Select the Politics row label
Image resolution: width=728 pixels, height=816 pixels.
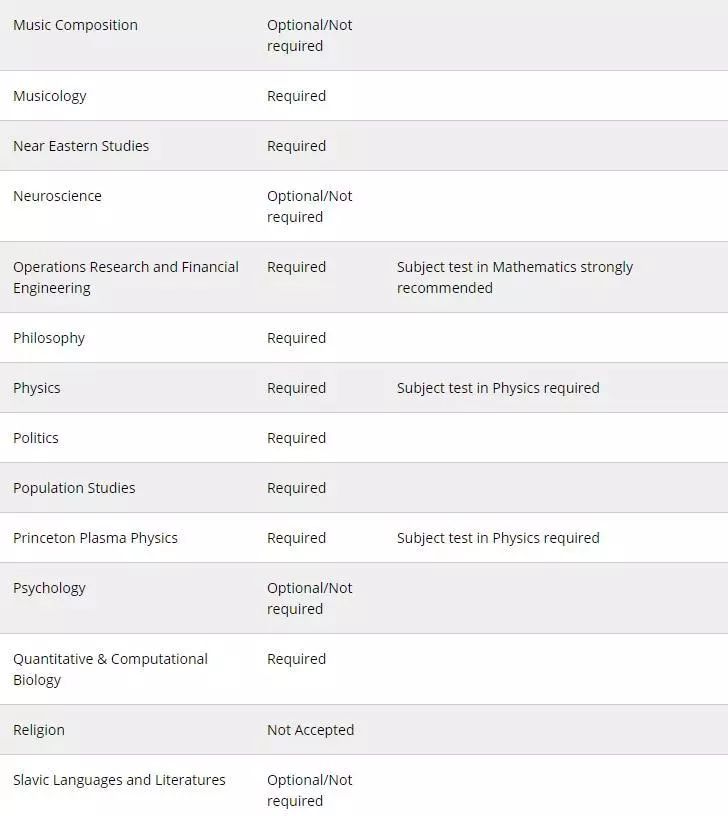(x=36, y=438)
